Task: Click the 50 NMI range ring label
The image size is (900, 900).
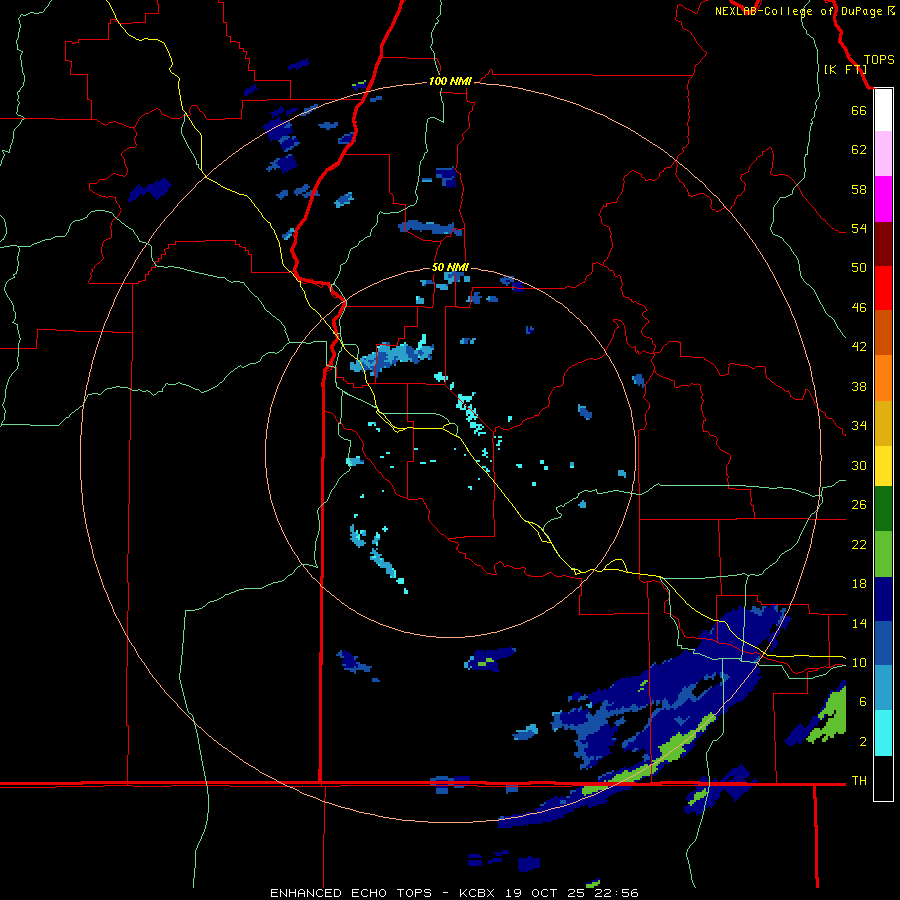Action: tap(450, 267)
